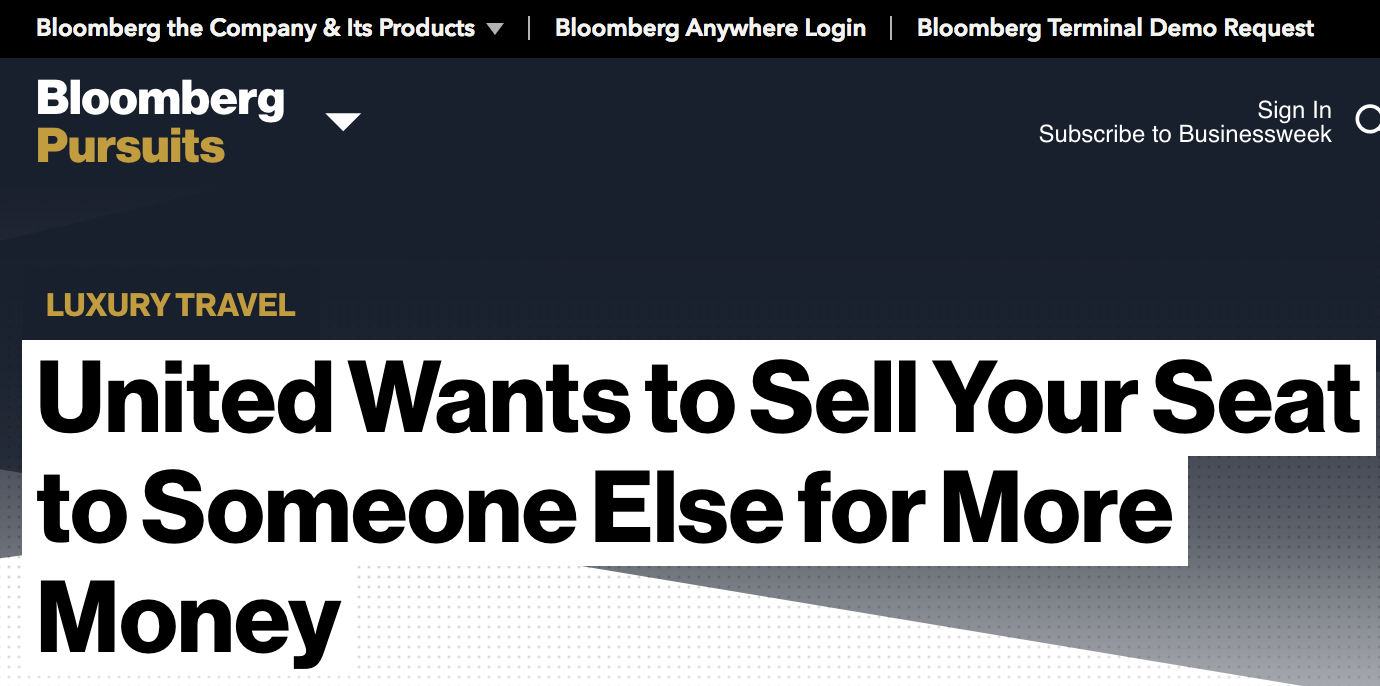Select Subscribe to Businessweek
The height and width of the screenshot is (686, 1380).
[1185, 134]
